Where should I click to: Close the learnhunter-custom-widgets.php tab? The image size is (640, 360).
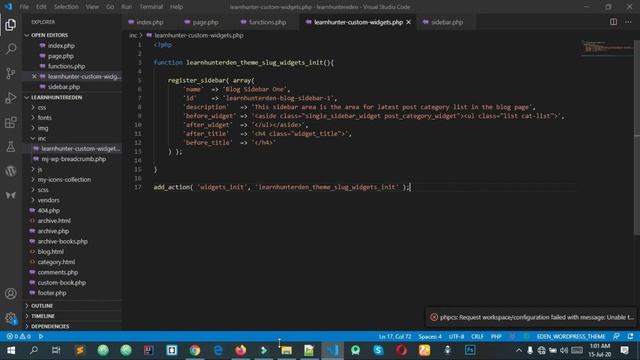(408, 22)
